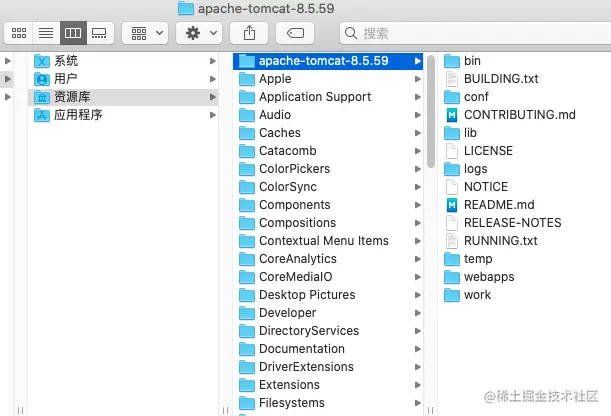The height and width of the screenshot is (416, 611).
Task: Click the search field
Action: [x=475, y=33]
